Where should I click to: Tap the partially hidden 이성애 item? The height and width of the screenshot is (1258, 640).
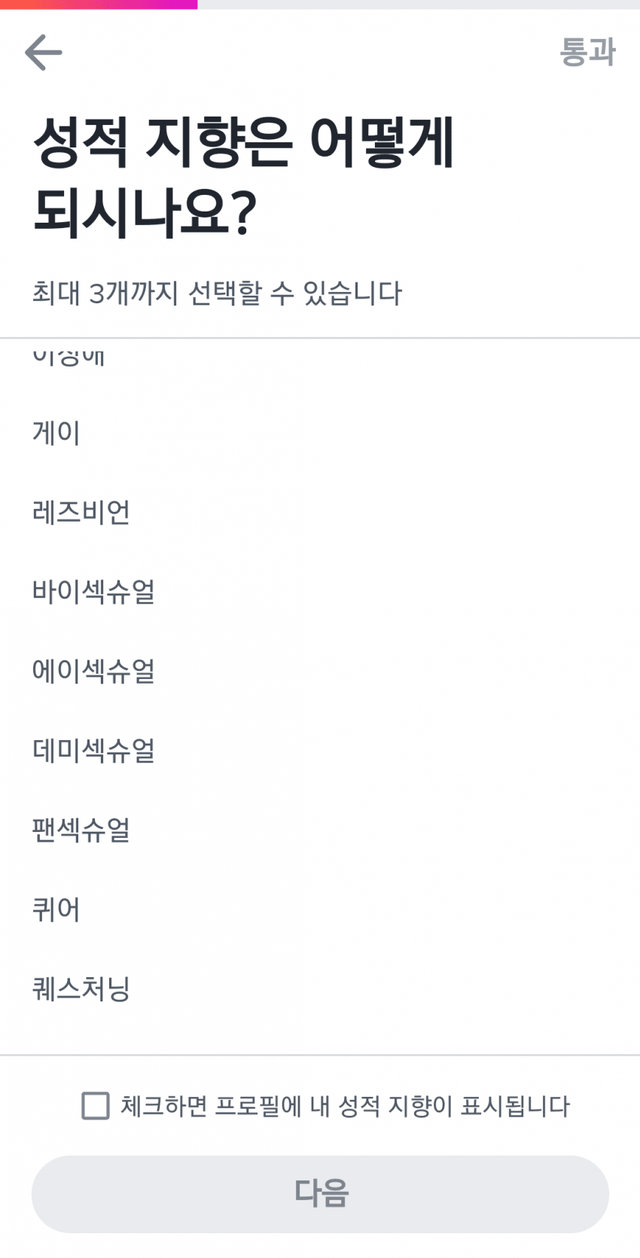click(x=68, y=357)
